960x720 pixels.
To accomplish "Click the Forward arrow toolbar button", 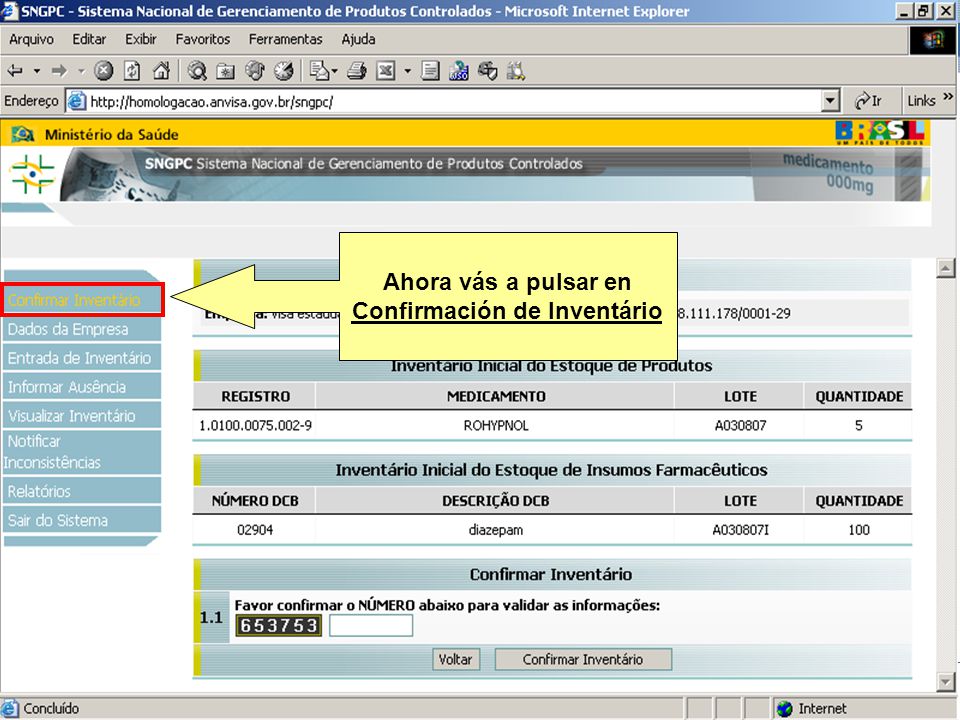I will click(x=59, y=71).
